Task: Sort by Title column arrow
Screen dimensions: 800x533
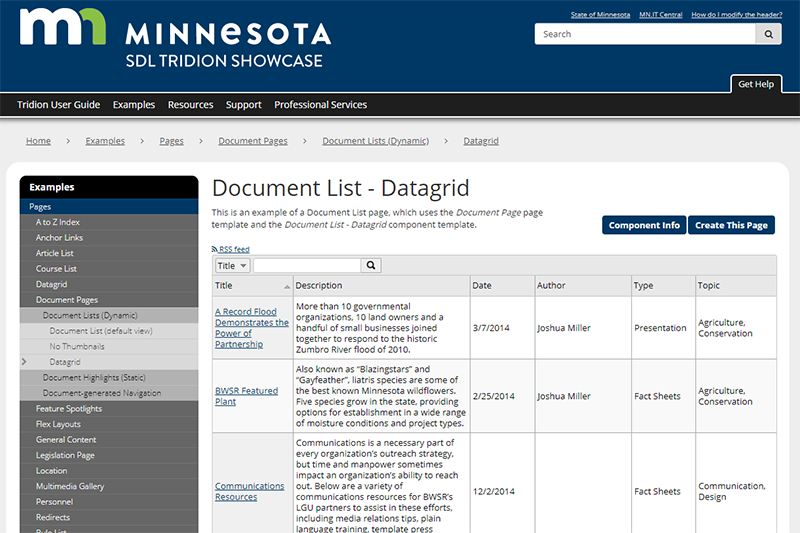Action: 287,286
